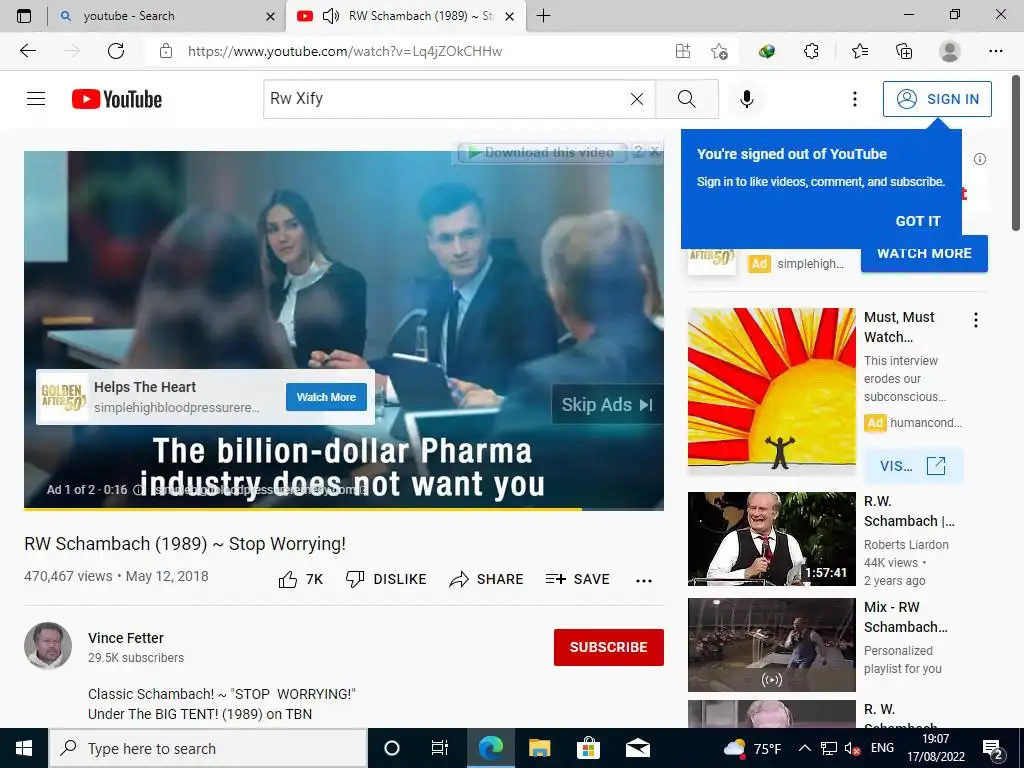Skip the video ads
Viewport: 1024px width, 768px height.
(x=607, y=405)
